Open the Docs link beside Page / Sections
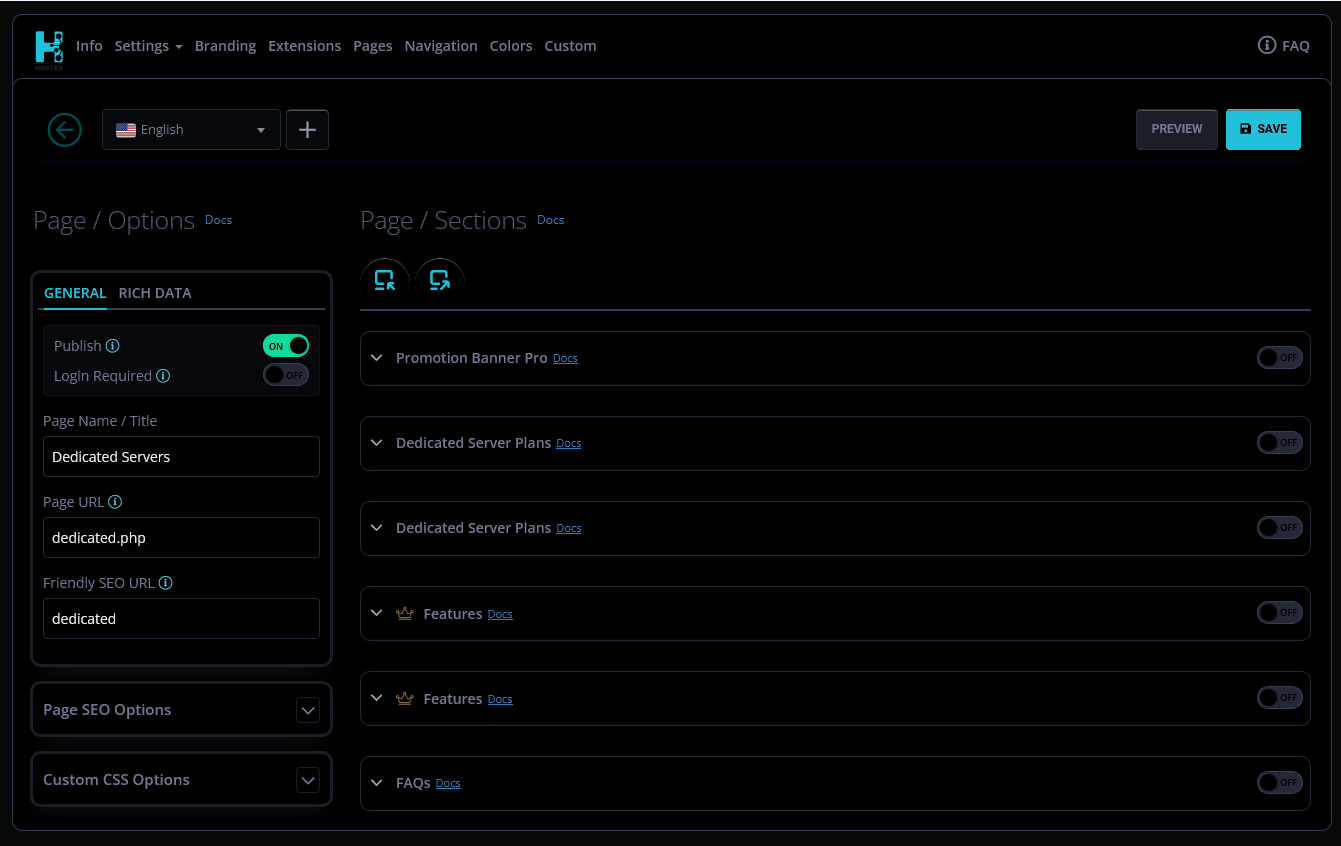This screenshot has width=1341, height=846. pos(551,220)
